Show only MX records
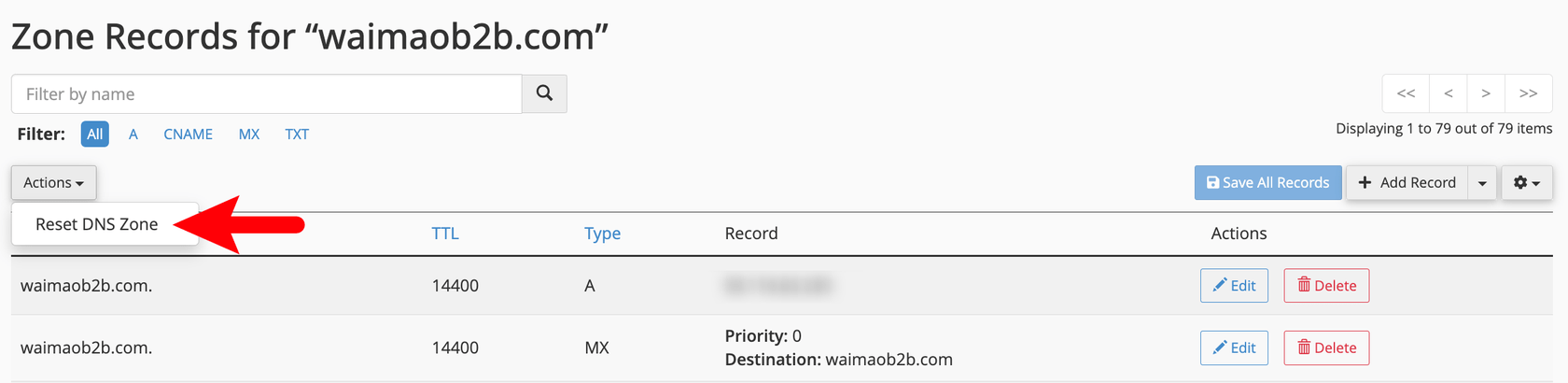Screen dimensions: 1568x383 [249, 135]
